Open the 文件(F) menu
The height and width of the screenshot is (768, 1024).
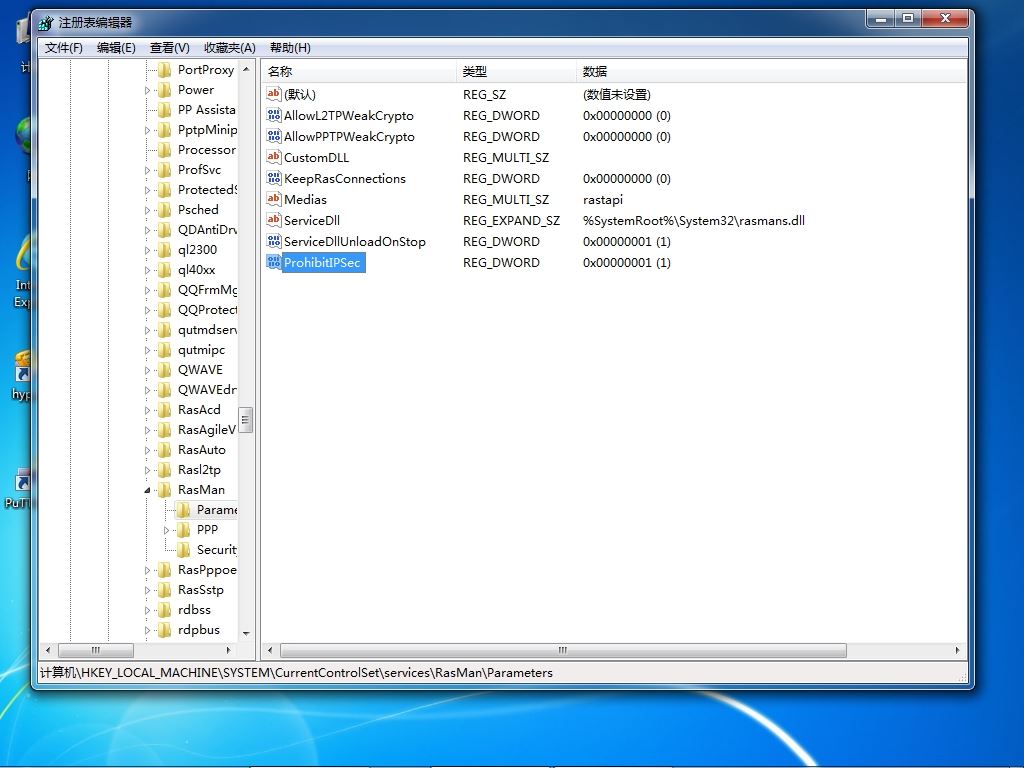(x=63, y=48)
